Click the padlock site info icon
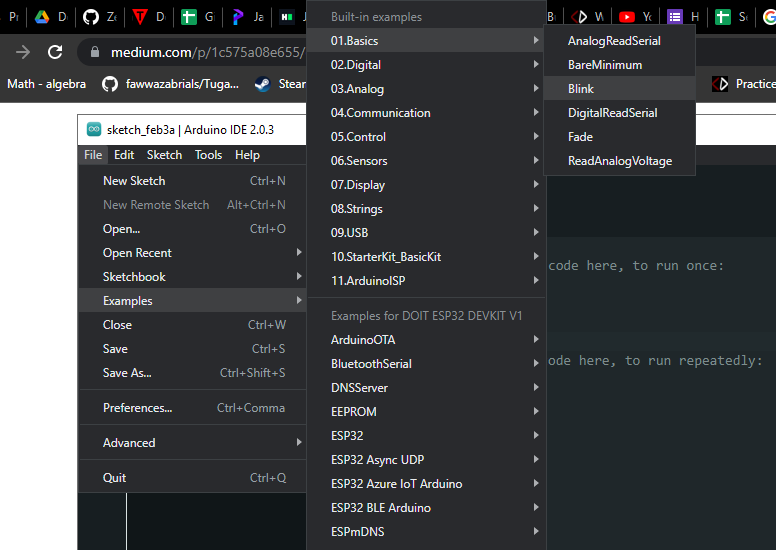 [x=95, y=52]
